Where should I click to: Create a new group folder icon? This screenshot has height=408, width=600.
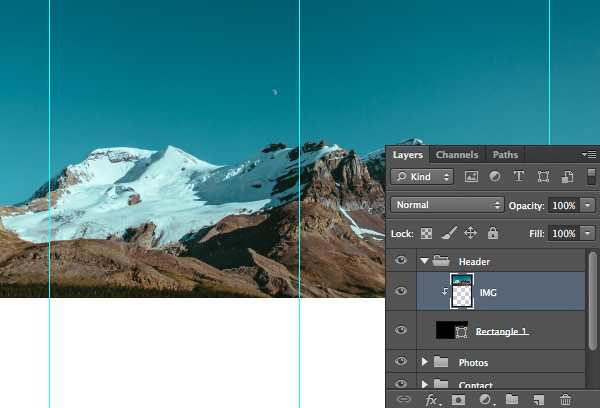[x=512, y=399]
